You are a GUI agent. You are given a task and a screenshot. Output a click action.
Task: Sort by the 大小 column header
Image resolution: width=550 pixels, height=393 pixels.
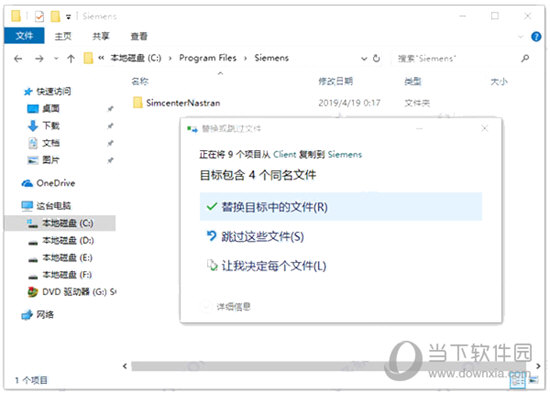(499, 82)
